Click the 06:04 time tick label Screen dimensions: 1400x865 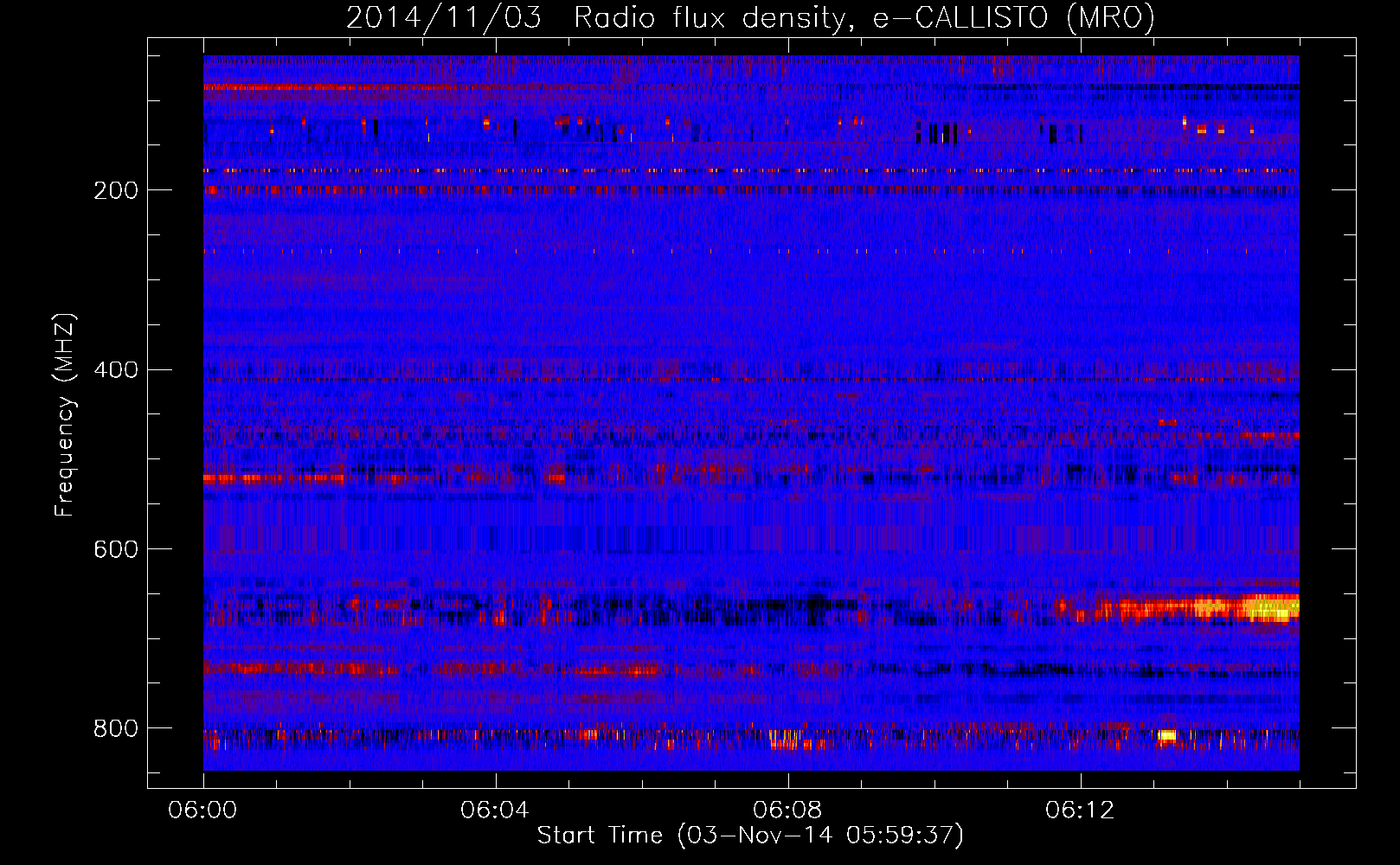[495, 811]
